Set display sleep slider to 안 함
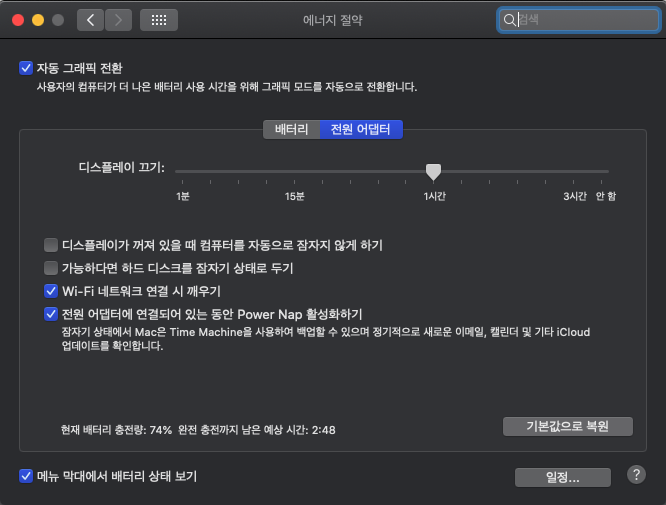Viewport: 666px width, 505px height. click(601, 182)
